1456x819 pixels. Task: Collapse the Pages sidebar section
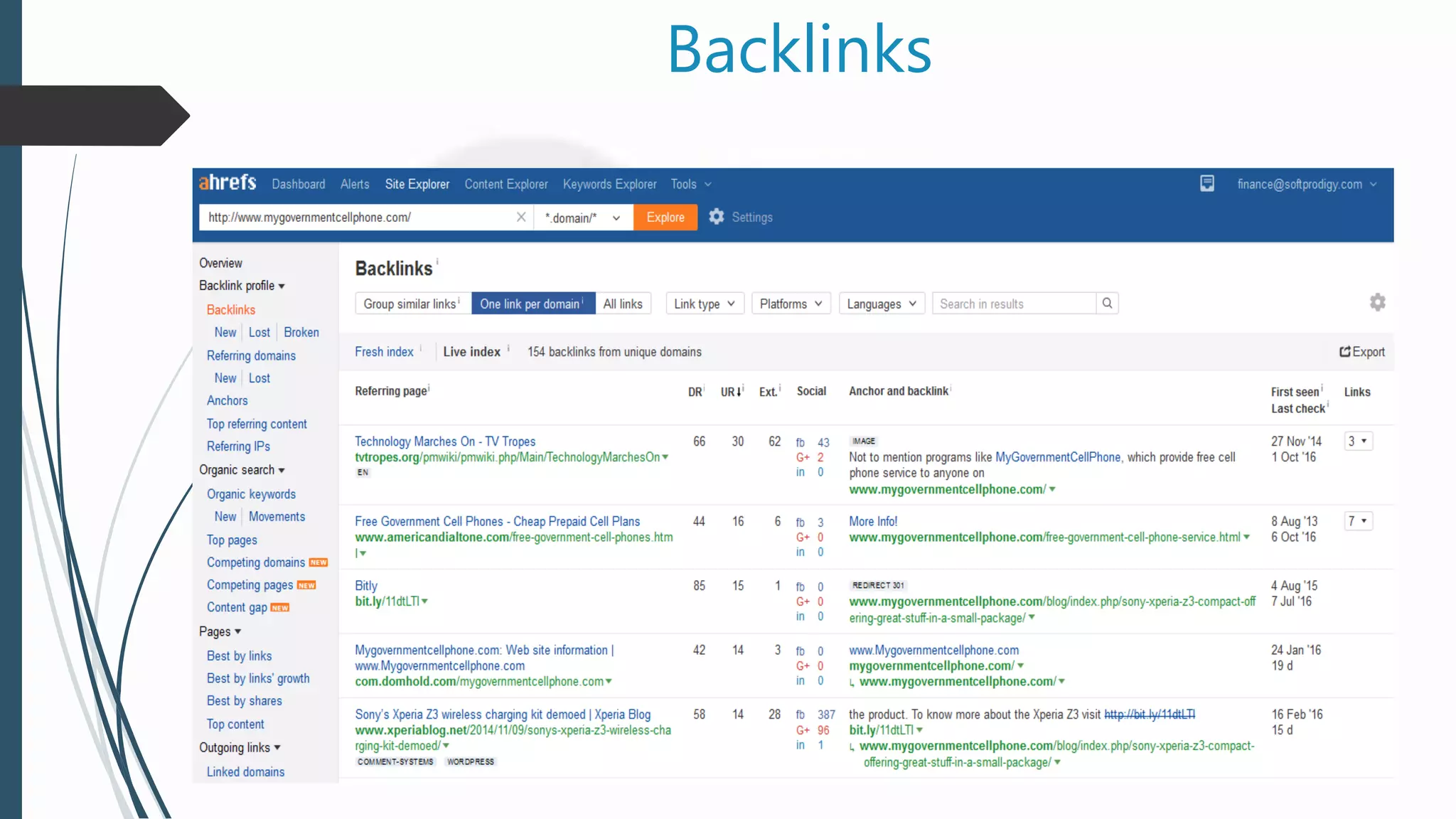[220, 631]
